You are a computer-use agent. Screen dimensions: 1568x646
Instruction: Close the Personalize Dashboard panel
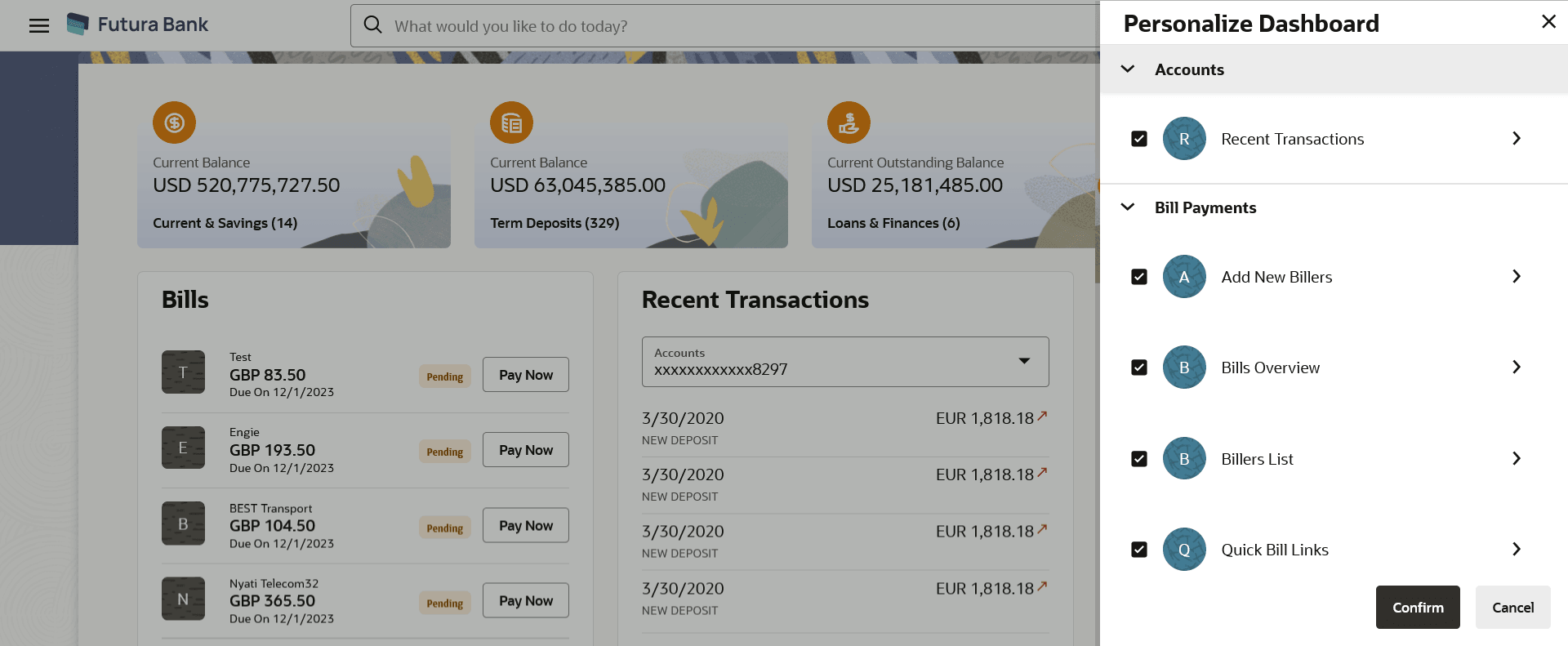pyautogui.click(x=1548, y=22)
